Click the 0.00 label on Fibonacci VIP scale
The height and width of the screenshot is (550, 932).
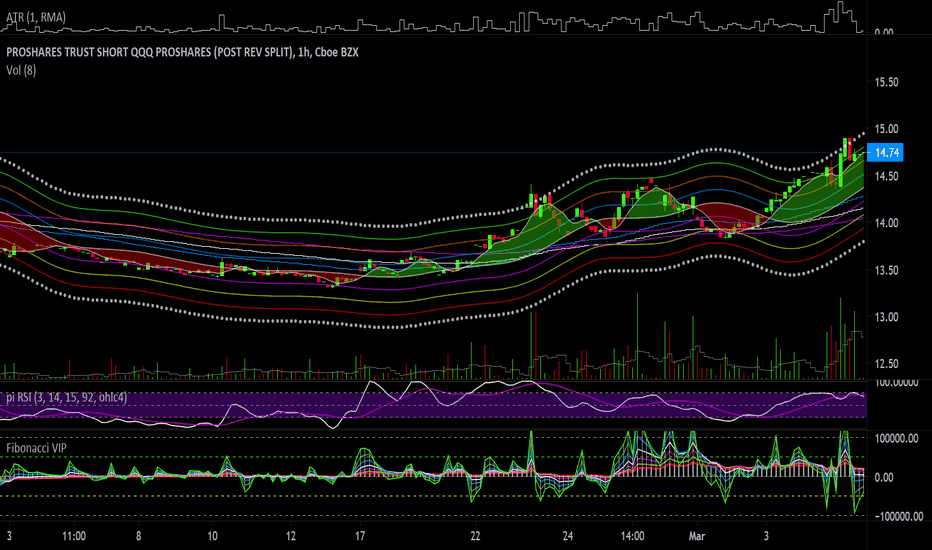(x=884, y=477)
